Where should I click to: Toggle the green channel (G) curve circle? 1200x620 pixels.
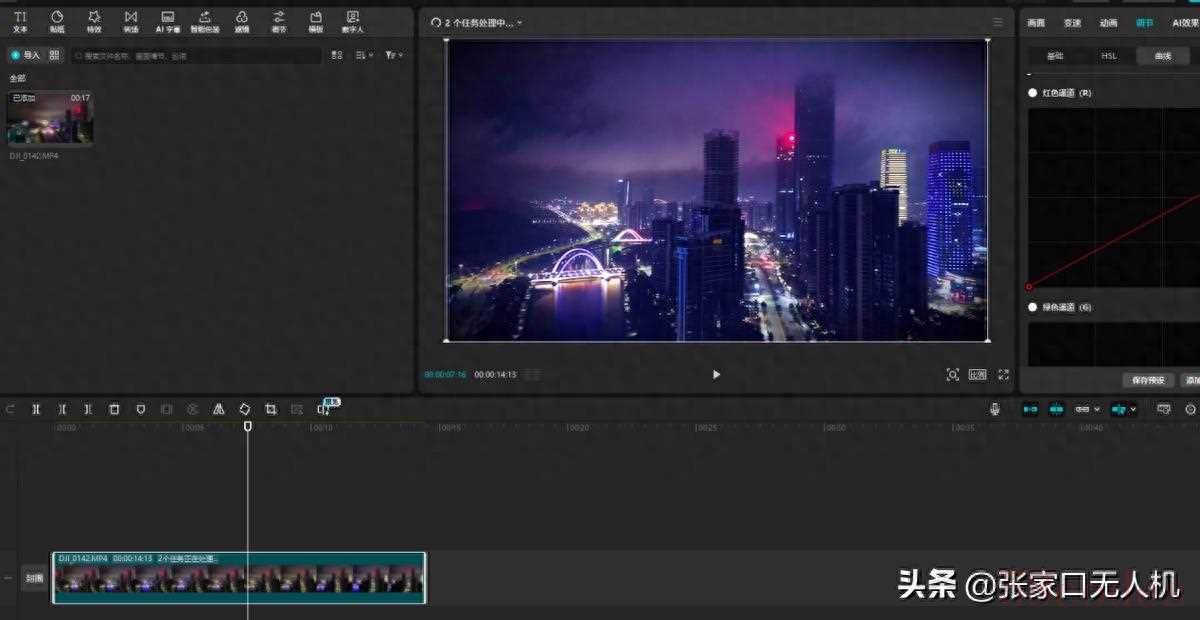[1033, 307]
